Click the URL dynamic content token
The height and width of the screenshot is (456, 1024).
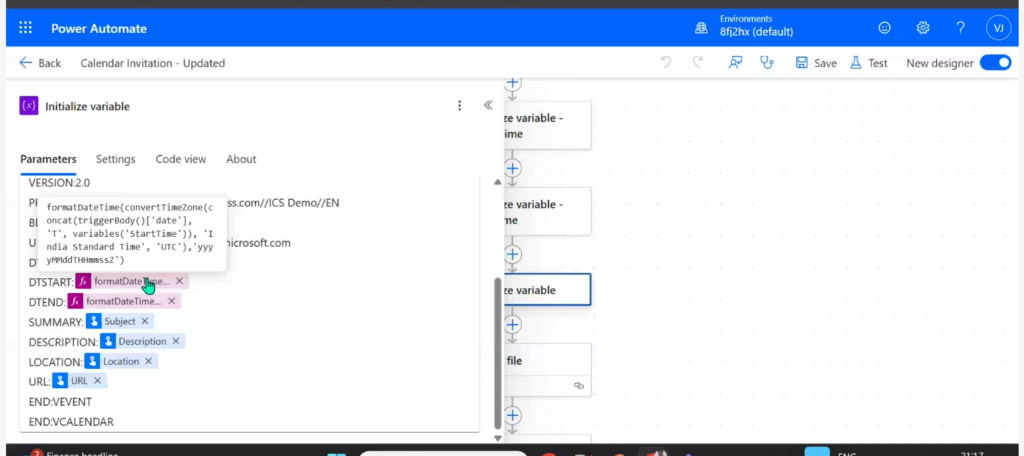[79, 381]
